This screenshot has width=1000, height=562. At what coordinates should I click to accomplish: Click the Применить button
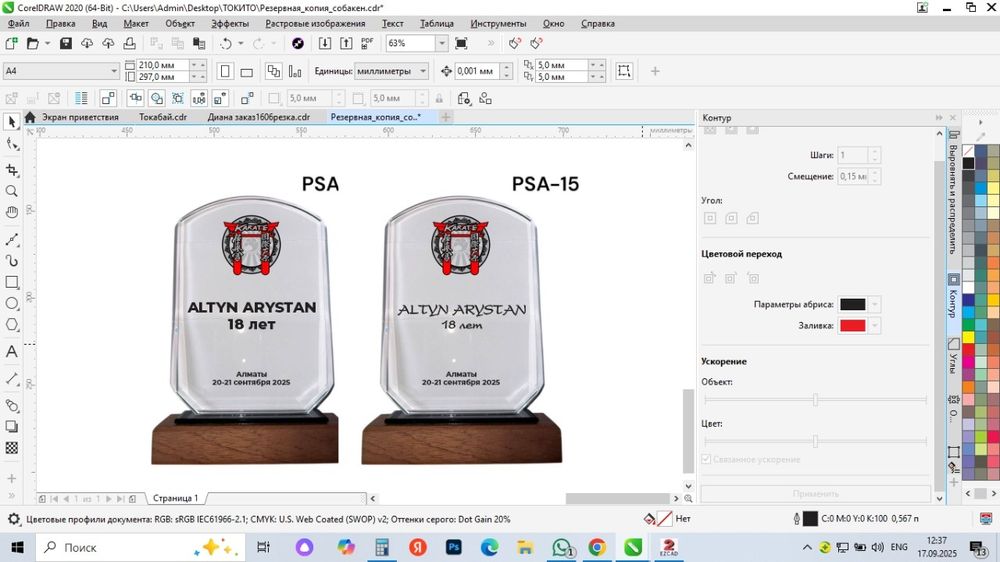(x=815, y=494)
